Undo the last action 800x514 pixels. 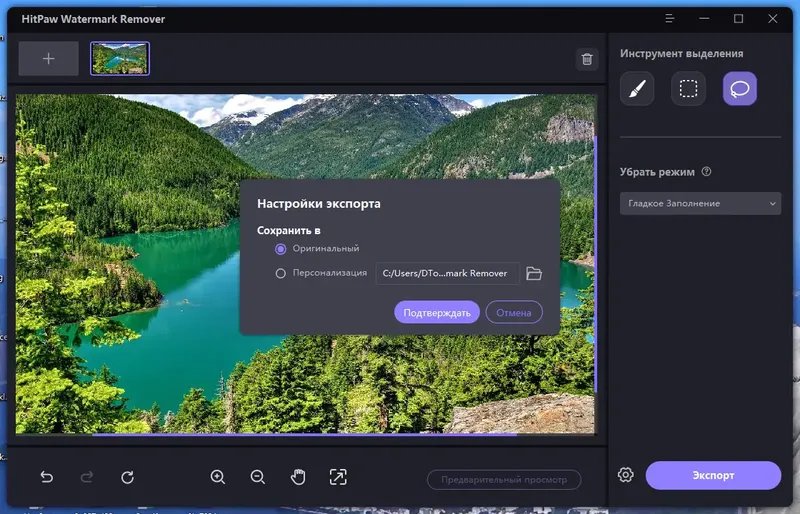tap(46, 477)
